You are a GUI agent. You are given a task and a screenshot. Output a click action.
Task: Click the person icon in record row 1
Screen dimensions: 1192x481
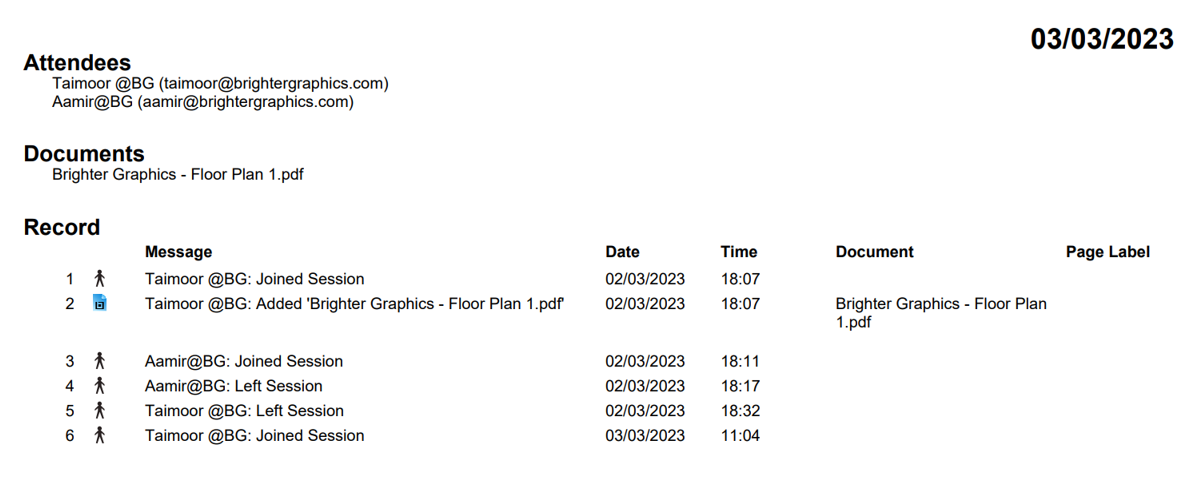click(99, 279)
